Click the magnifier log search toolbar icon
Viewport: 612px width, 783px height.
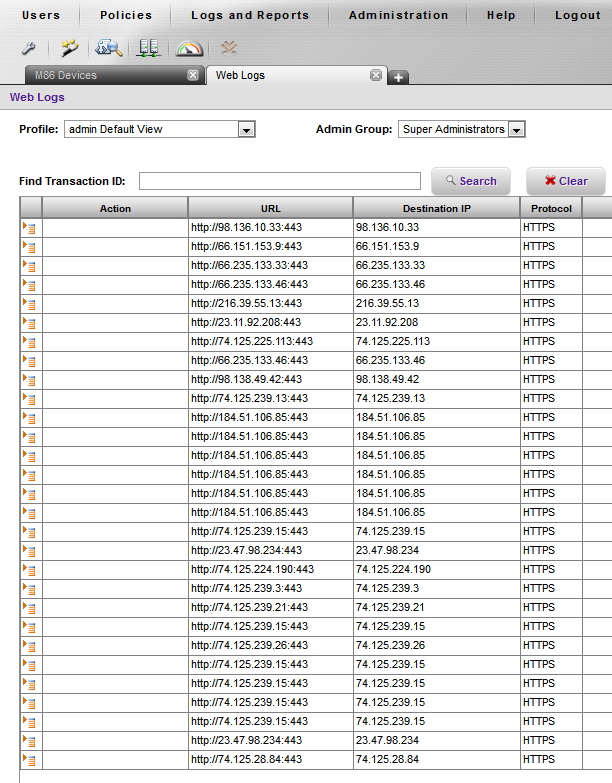pyautogui.click(x=108, y=48)
